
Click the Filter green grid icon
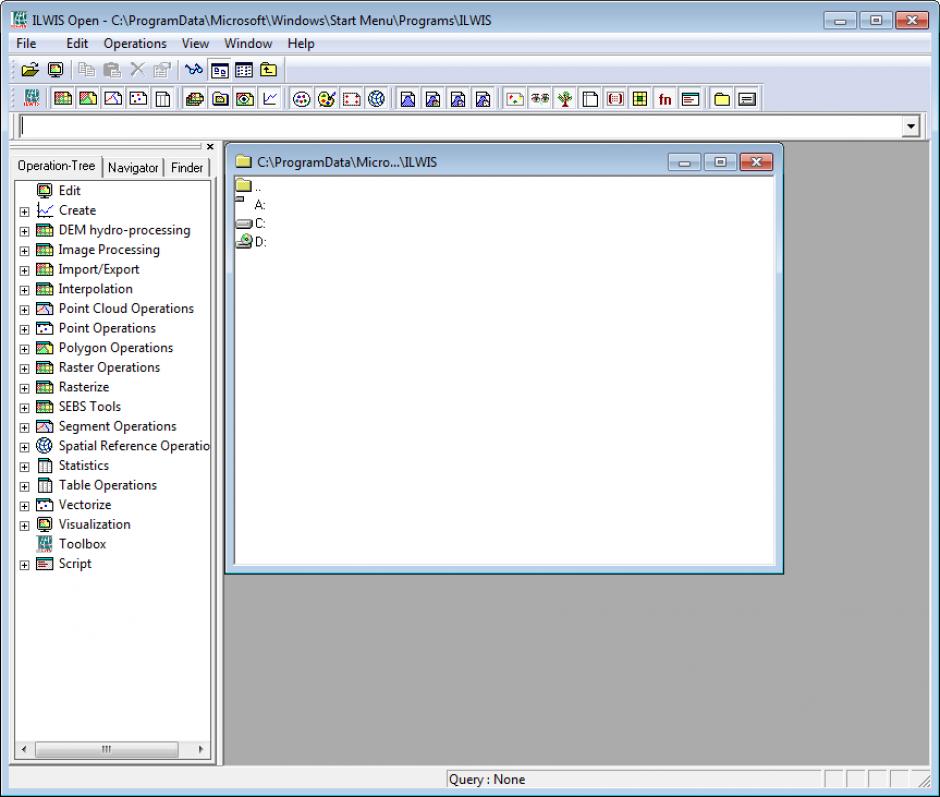point(640,99)
